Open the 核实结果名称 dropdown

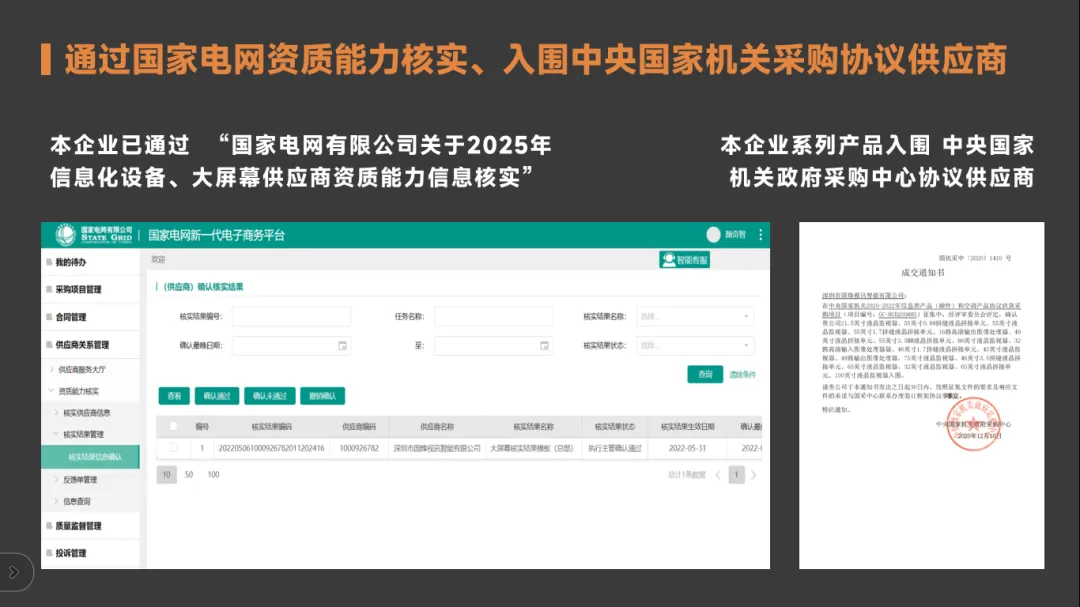coord(695,316)
